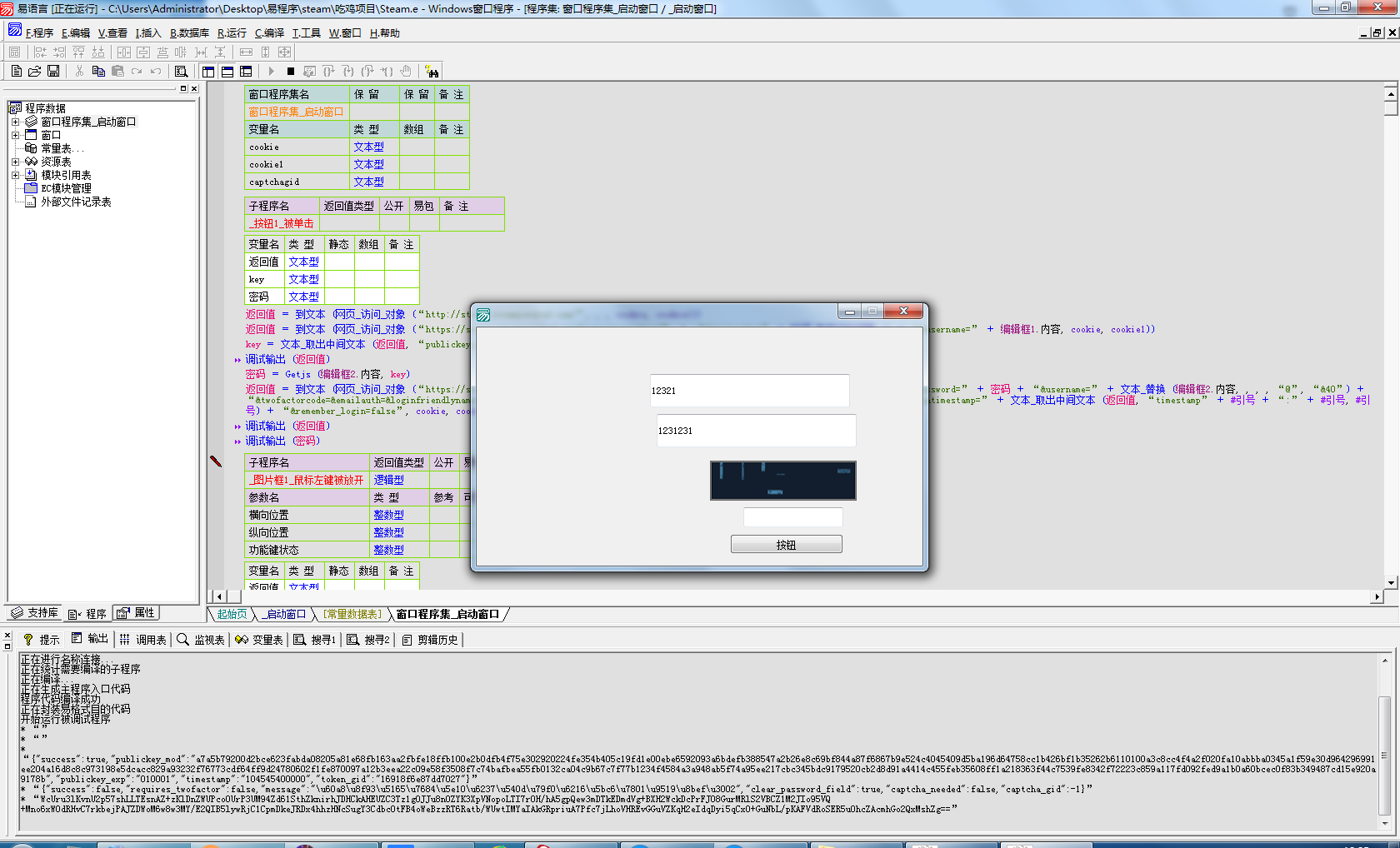Switch to the [常量数据表] editor tab
Image resolution: width=1400 pixels, height=848 pixels.
[352, 614]
